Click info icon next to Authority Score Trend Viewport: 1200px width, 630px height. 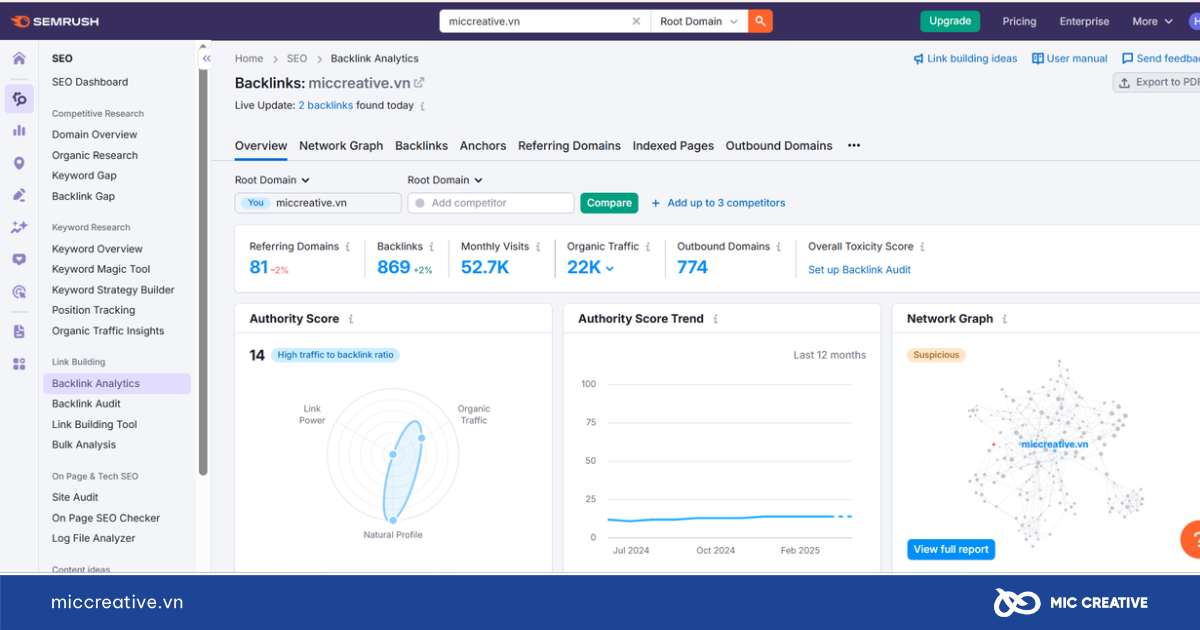pos(715,319)
